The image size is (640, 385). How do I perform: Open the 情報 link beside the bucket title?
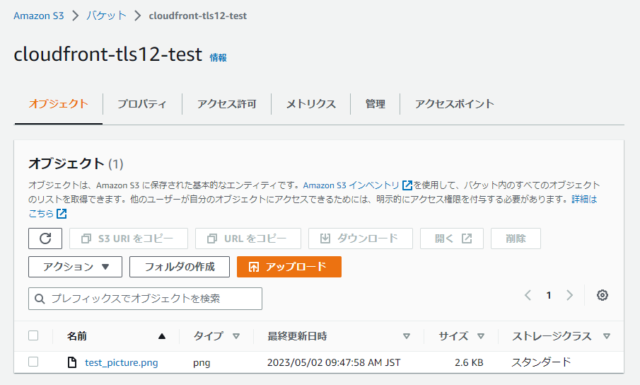[x=218, y=58]
